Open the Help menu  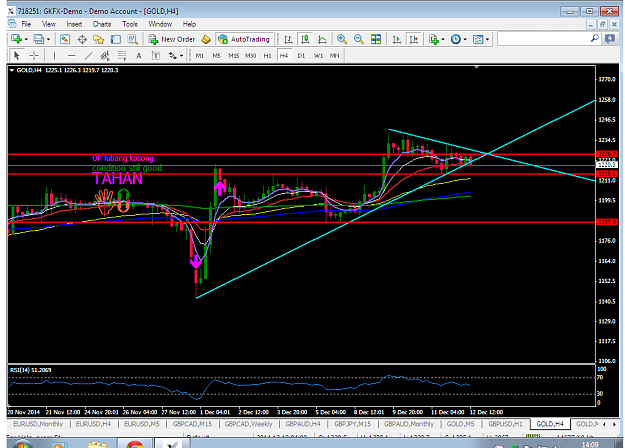(x=189, y=24)
